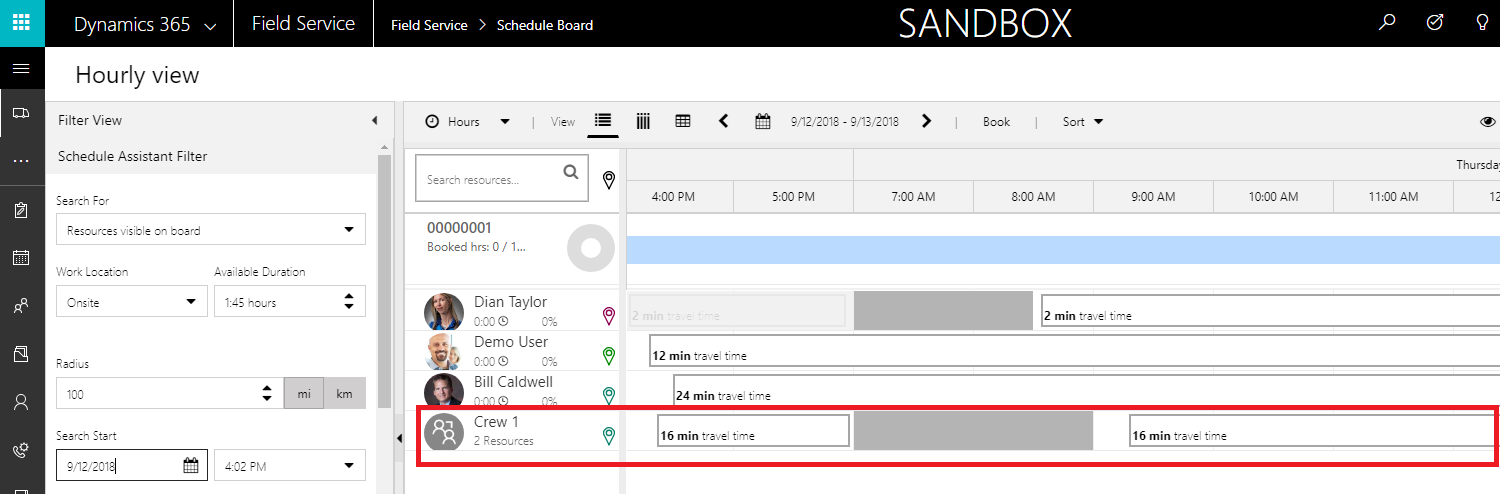The height and width of the screenshot is (494, 1500).
Task: Open the hamburger navigation menu
Action: (21, 69)
